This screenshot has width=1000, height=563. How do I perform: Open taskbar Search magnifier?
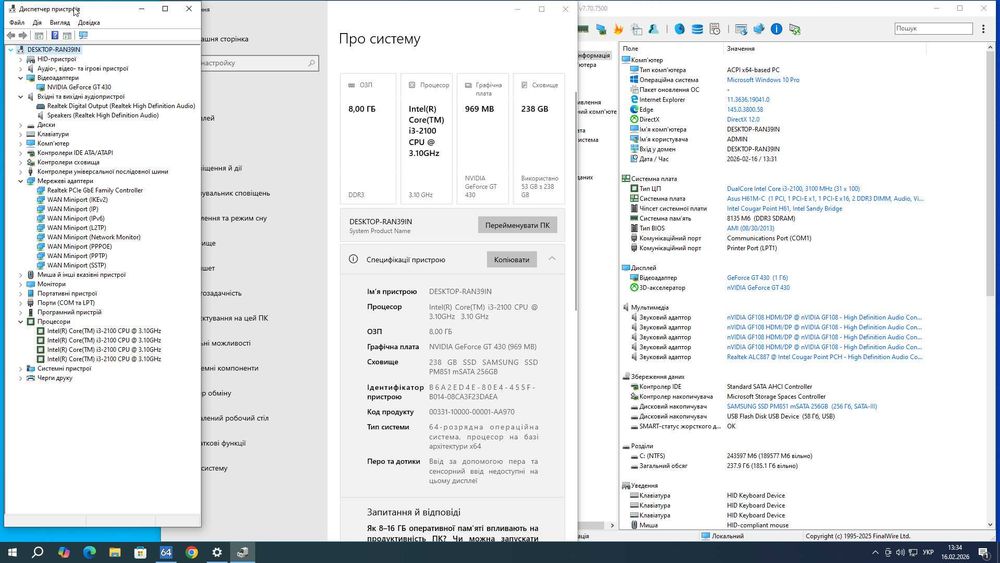point(38,552)
